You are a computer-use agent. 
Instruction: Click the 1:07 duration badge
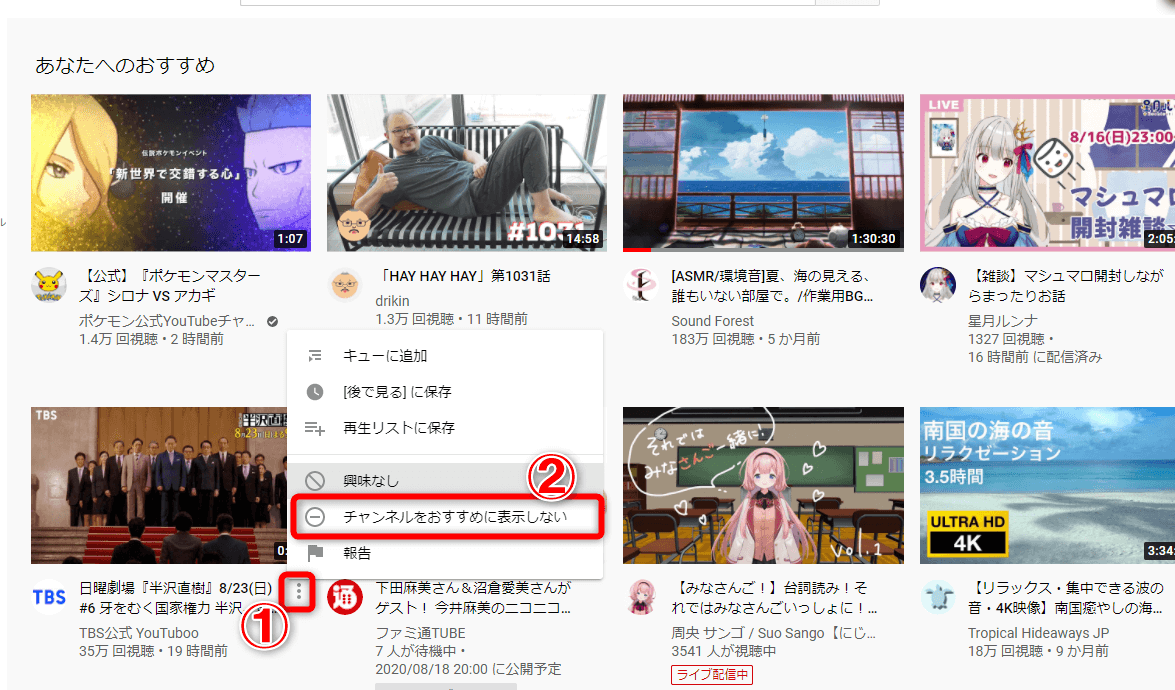coord(290,239)
